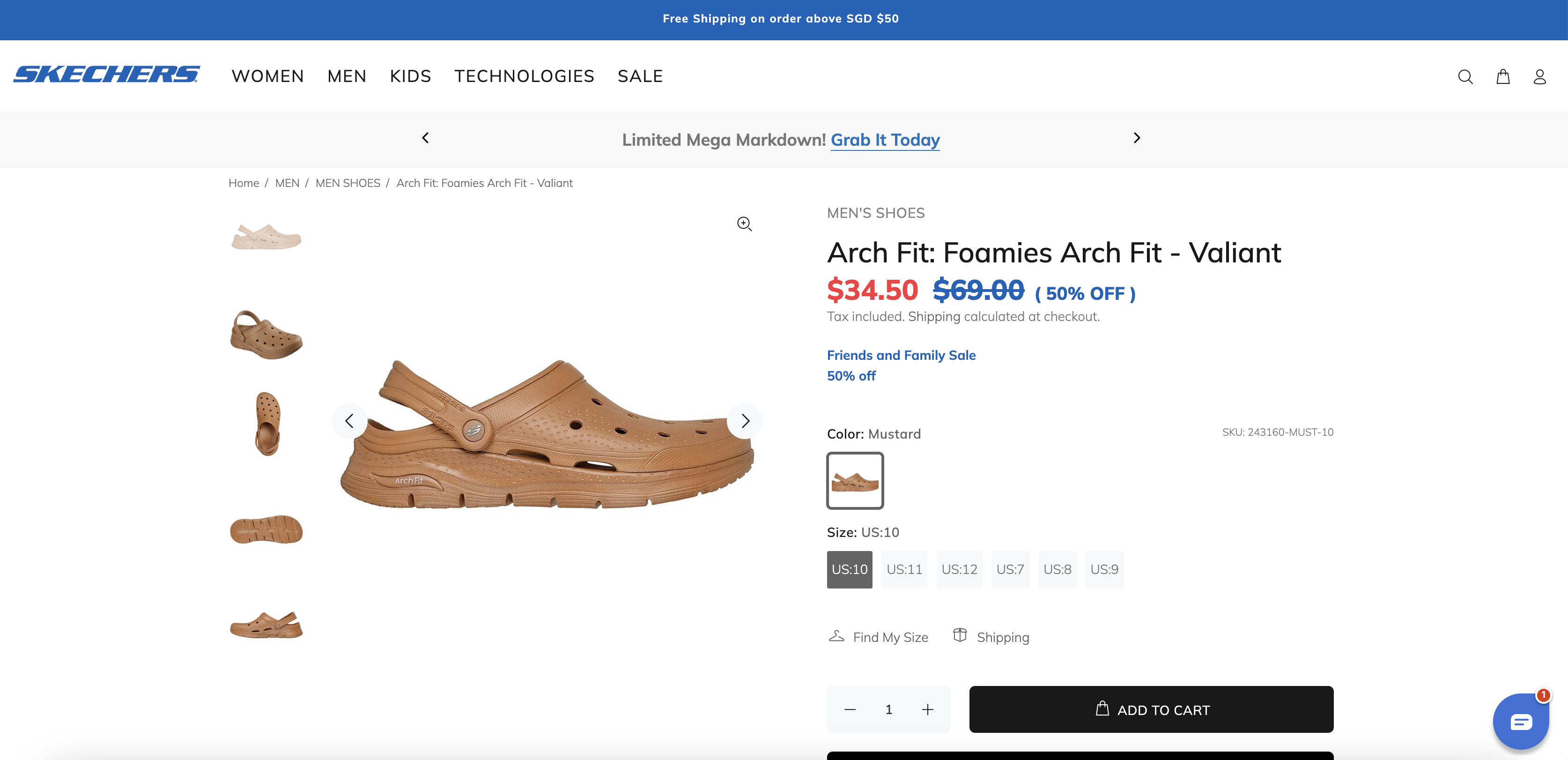Image resolution: width=1568 pixels, height=760 pixels.
Task: Select size US:11
Action: (x=904, y=569)
